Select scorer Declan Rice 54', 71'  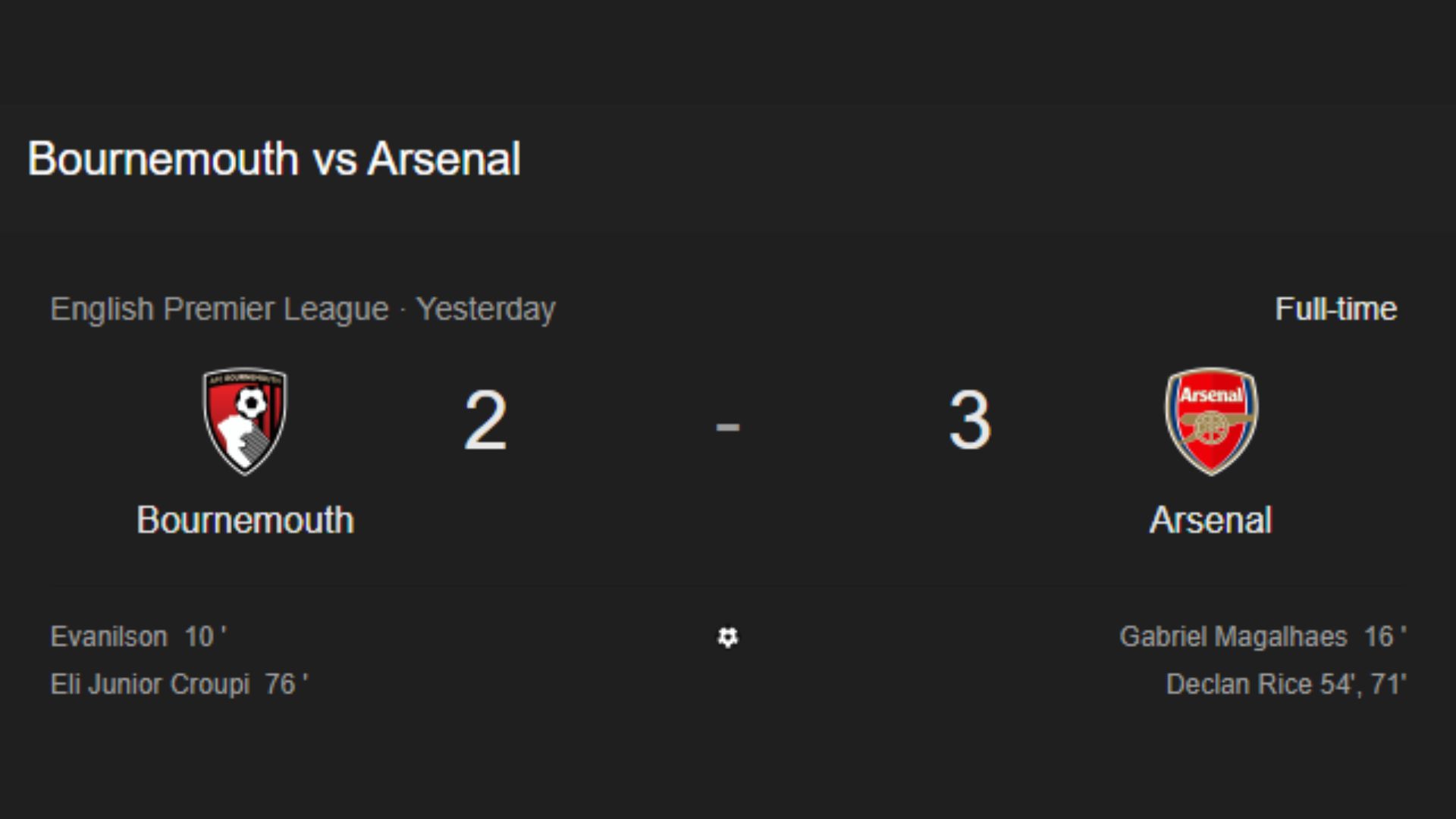click(x=1287, y=684)
